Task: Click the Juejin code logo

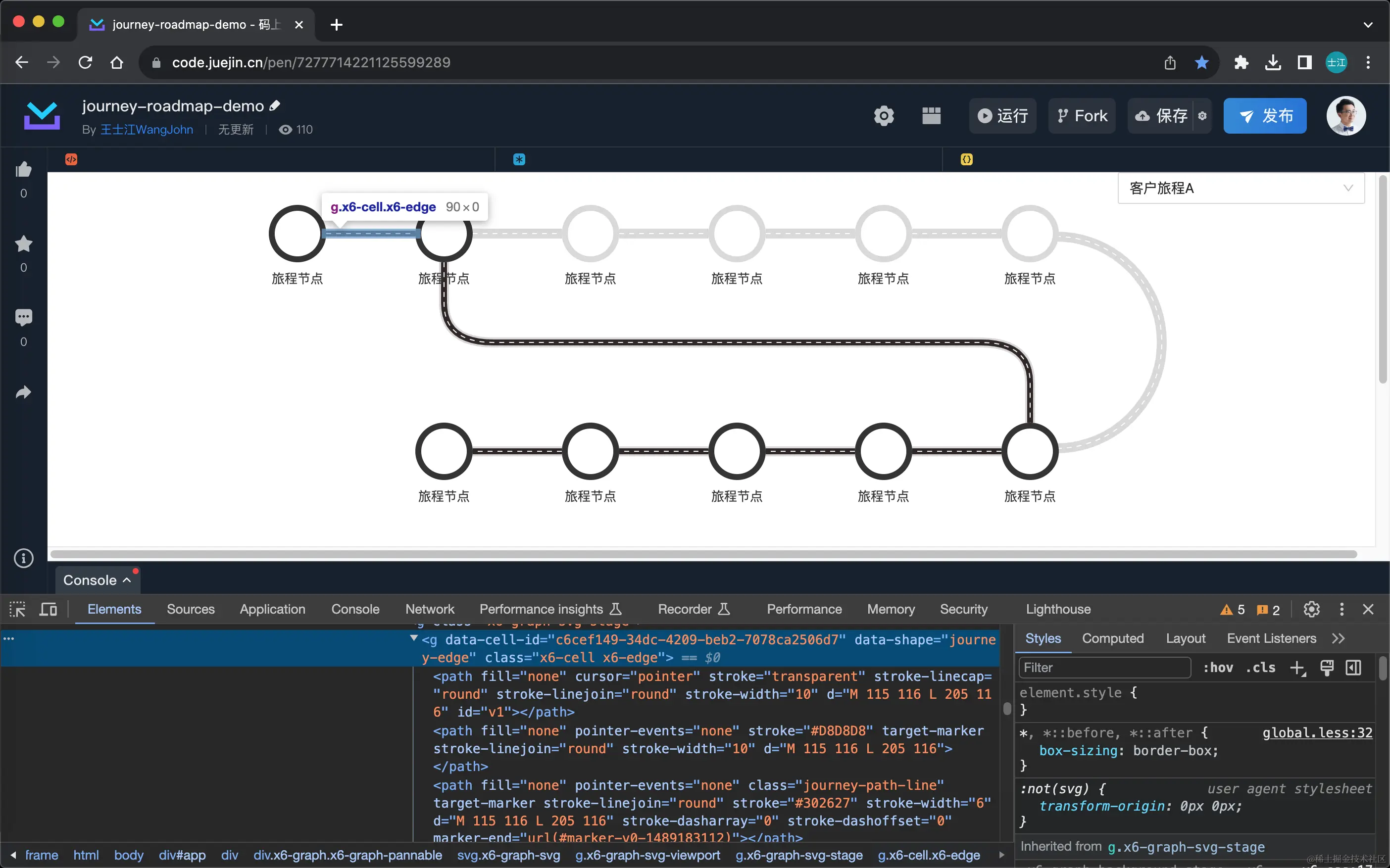Action: (42, 115)
